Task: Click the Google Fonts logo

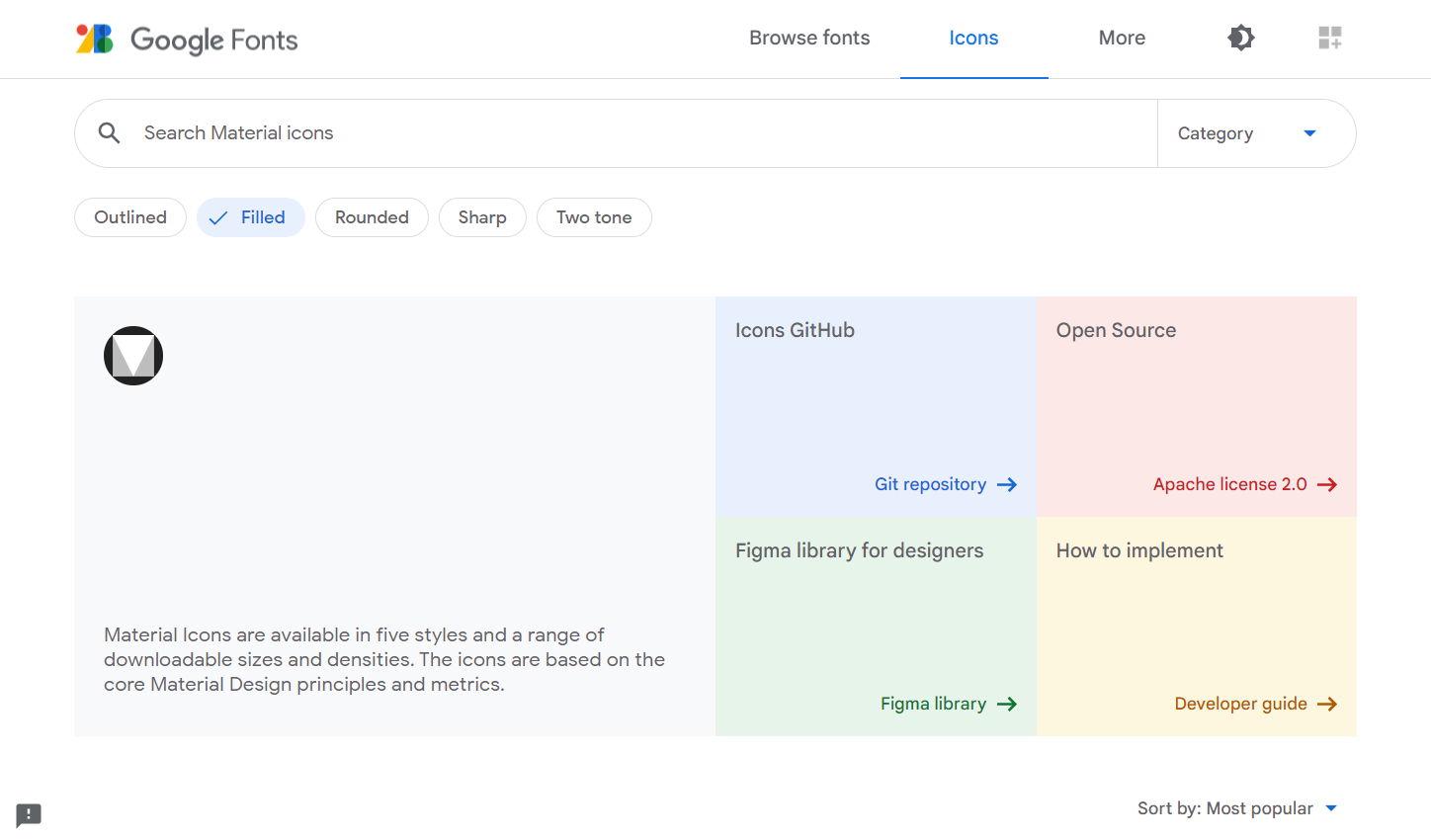Action: pyautogui.click(x=187, y=40)
